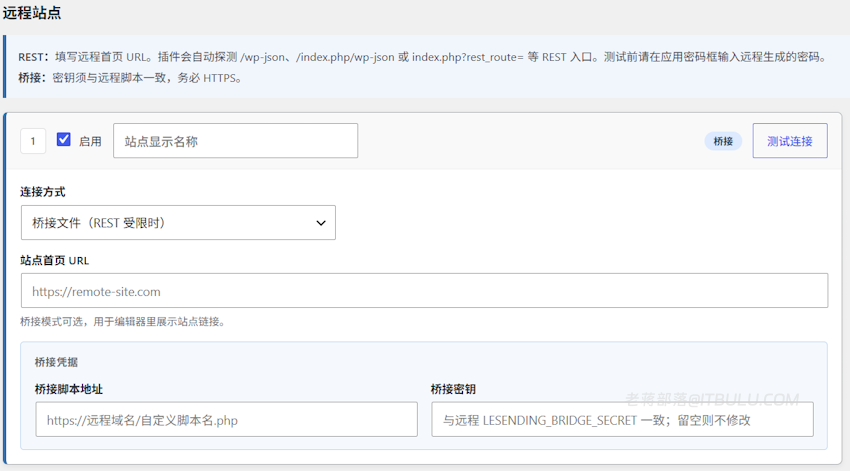The image size is (850, 471).
Task: Focus the 桥接脚本地址 input field
Action: 227,420
